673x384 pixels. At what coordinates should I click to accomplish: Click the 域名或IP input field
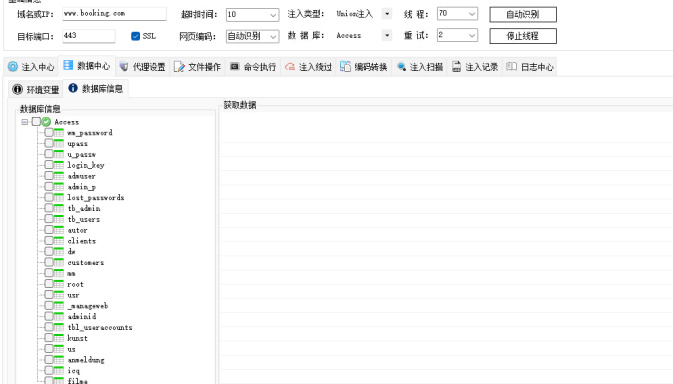click(x=114, y=14)
